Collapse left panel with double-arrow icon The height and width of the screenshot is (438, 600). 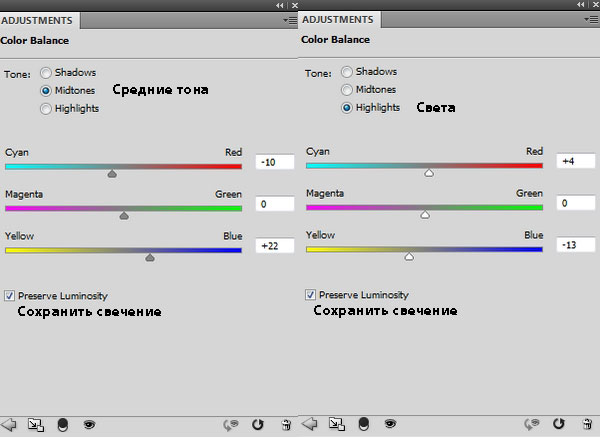coord(280,5)
